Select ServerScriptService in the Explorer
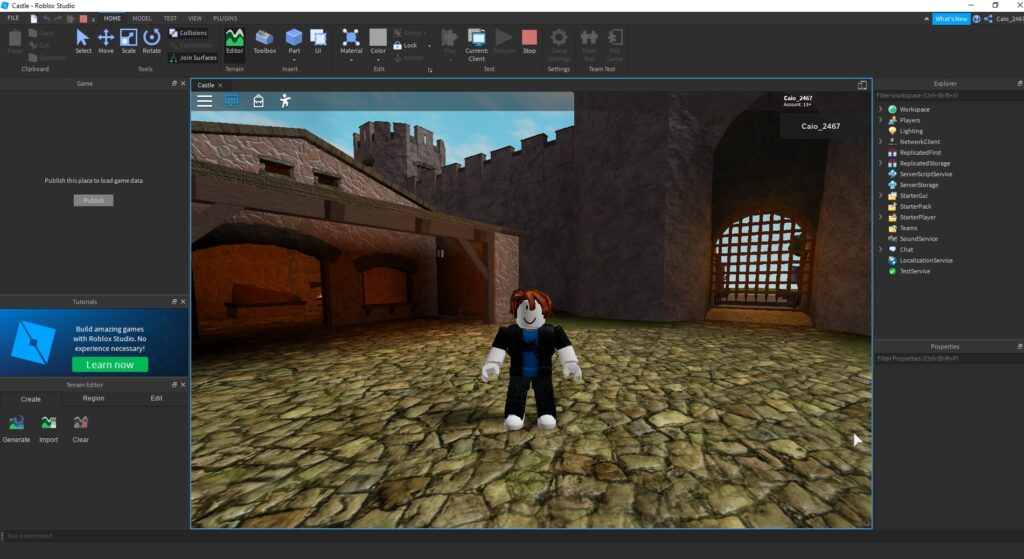Screen dimensions: 1024x559 (925, 174)
